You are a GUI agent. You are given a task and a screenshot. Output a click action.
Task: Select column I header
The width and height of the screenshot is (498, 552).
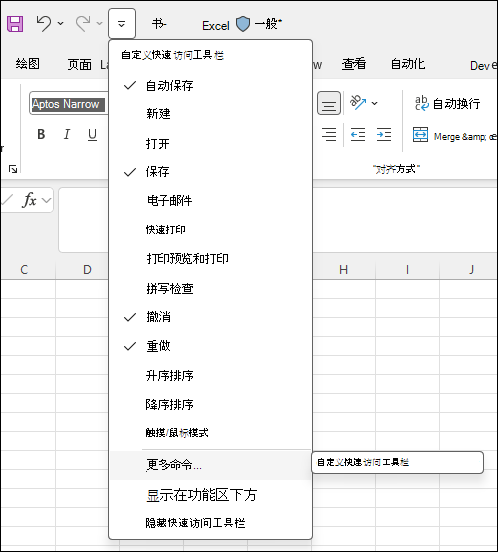coord(407,270)
